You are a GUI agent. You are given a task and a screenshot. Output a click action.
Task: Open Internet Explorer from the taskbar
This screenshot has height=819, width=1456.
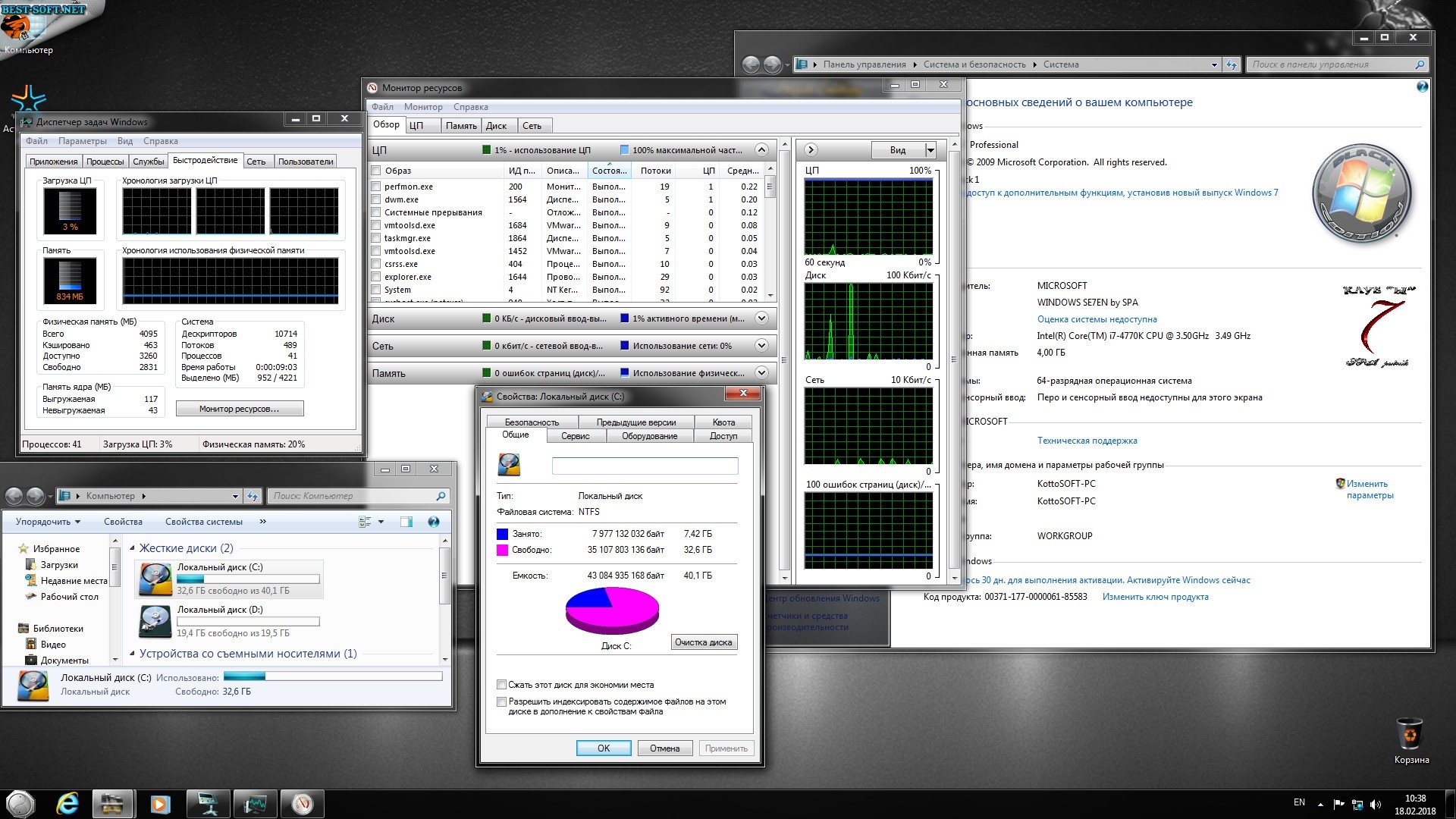[68, 803]
